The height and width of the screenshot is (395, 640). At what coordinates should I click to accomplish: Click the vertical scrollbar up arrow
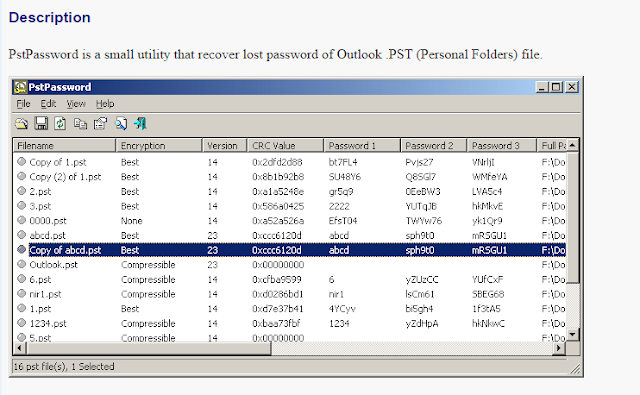[x=573, y=145]
